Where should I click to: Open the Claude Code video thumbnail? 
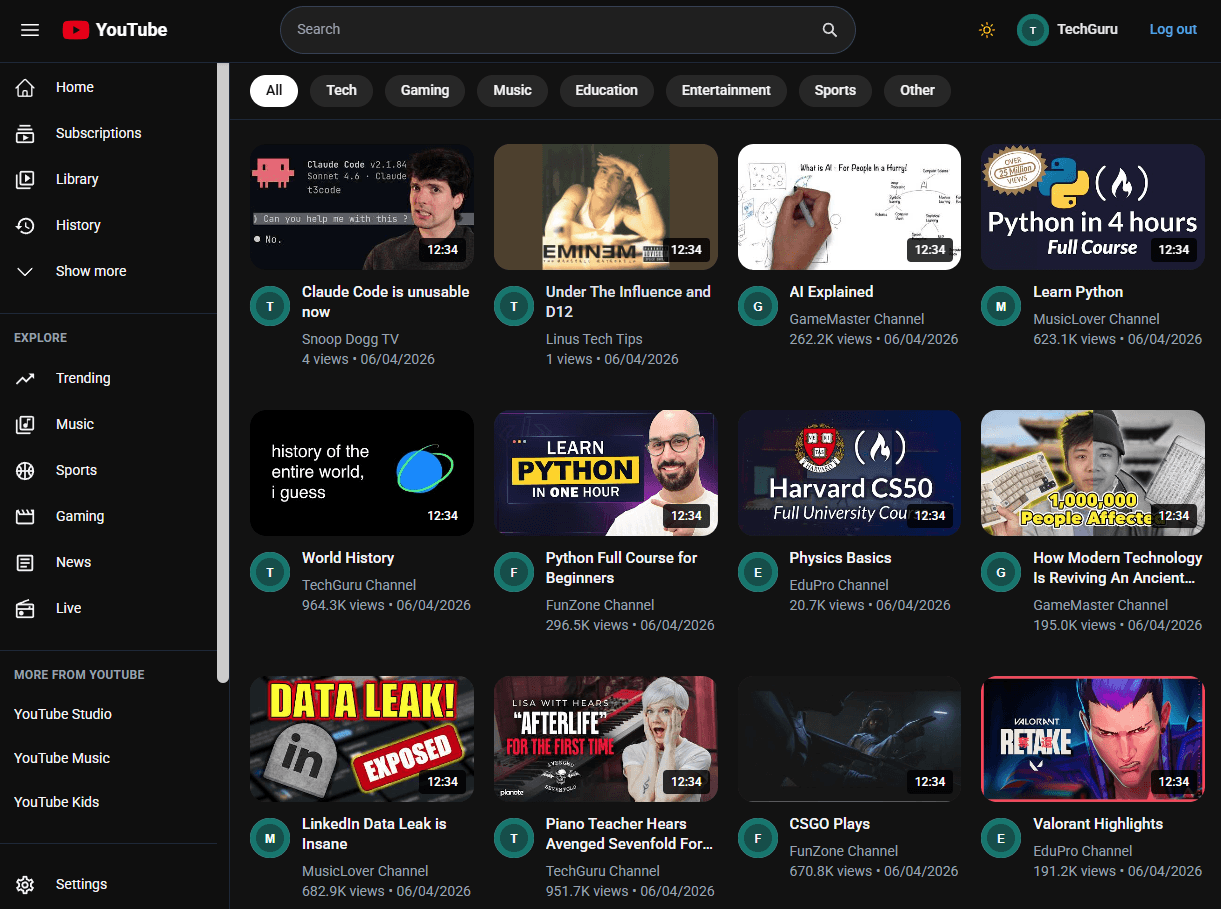tap(362, 207)
